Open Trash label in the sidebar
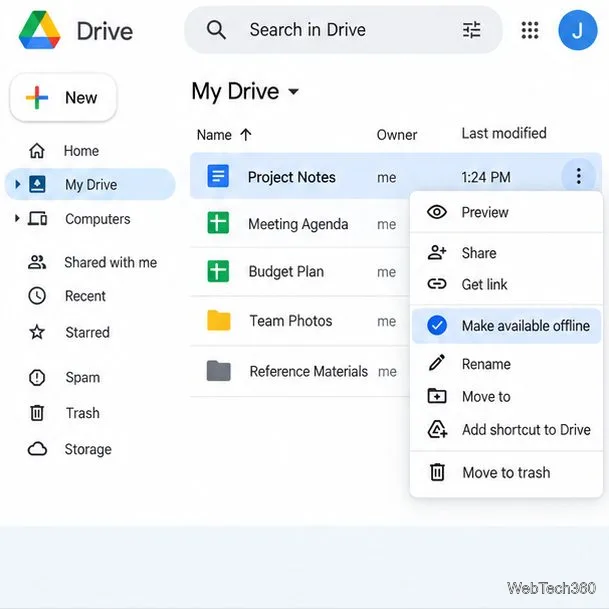The height and width of the screenshot is (609, 609). [83, 413]
